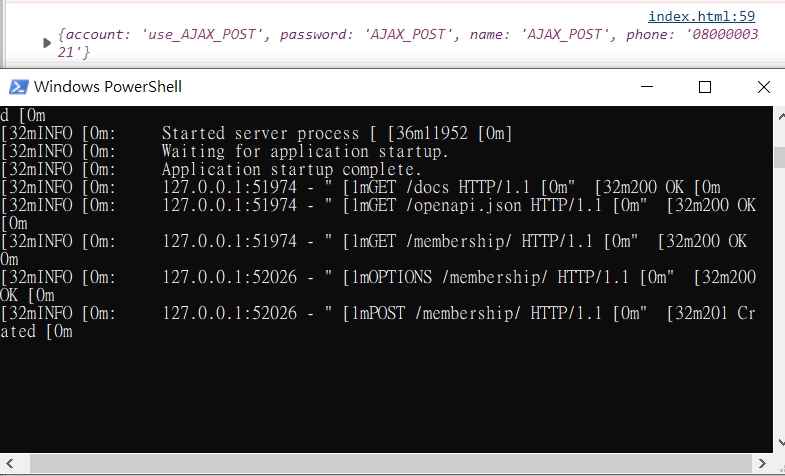
Task: Click the horizontal scrollbar left arrow
Action: pos(9,463)
